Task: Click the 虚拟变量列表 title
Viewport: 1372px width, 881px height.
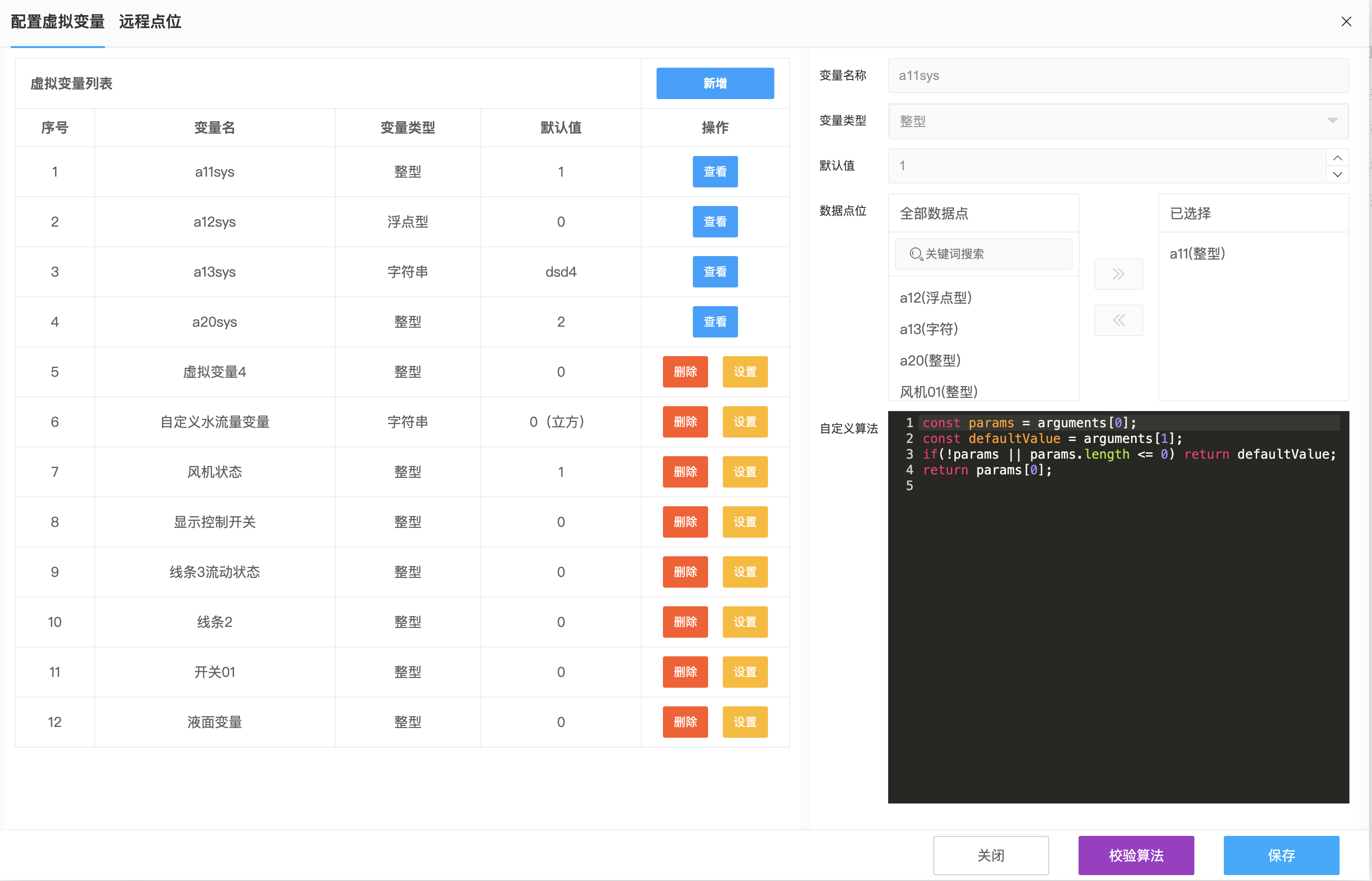Action: 71,83
